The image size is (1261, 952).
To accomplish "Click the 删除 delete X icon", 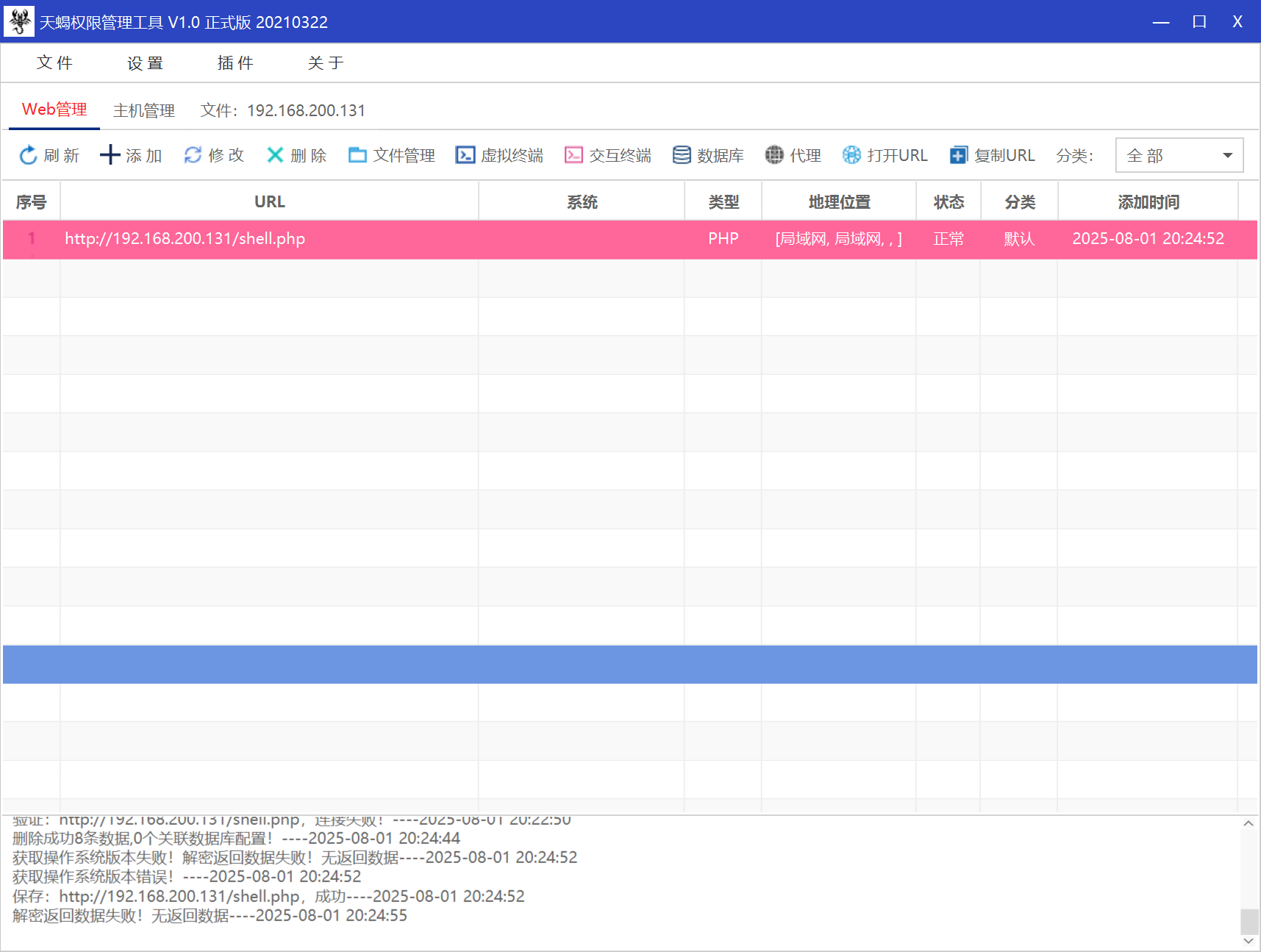I will point(275,155).
